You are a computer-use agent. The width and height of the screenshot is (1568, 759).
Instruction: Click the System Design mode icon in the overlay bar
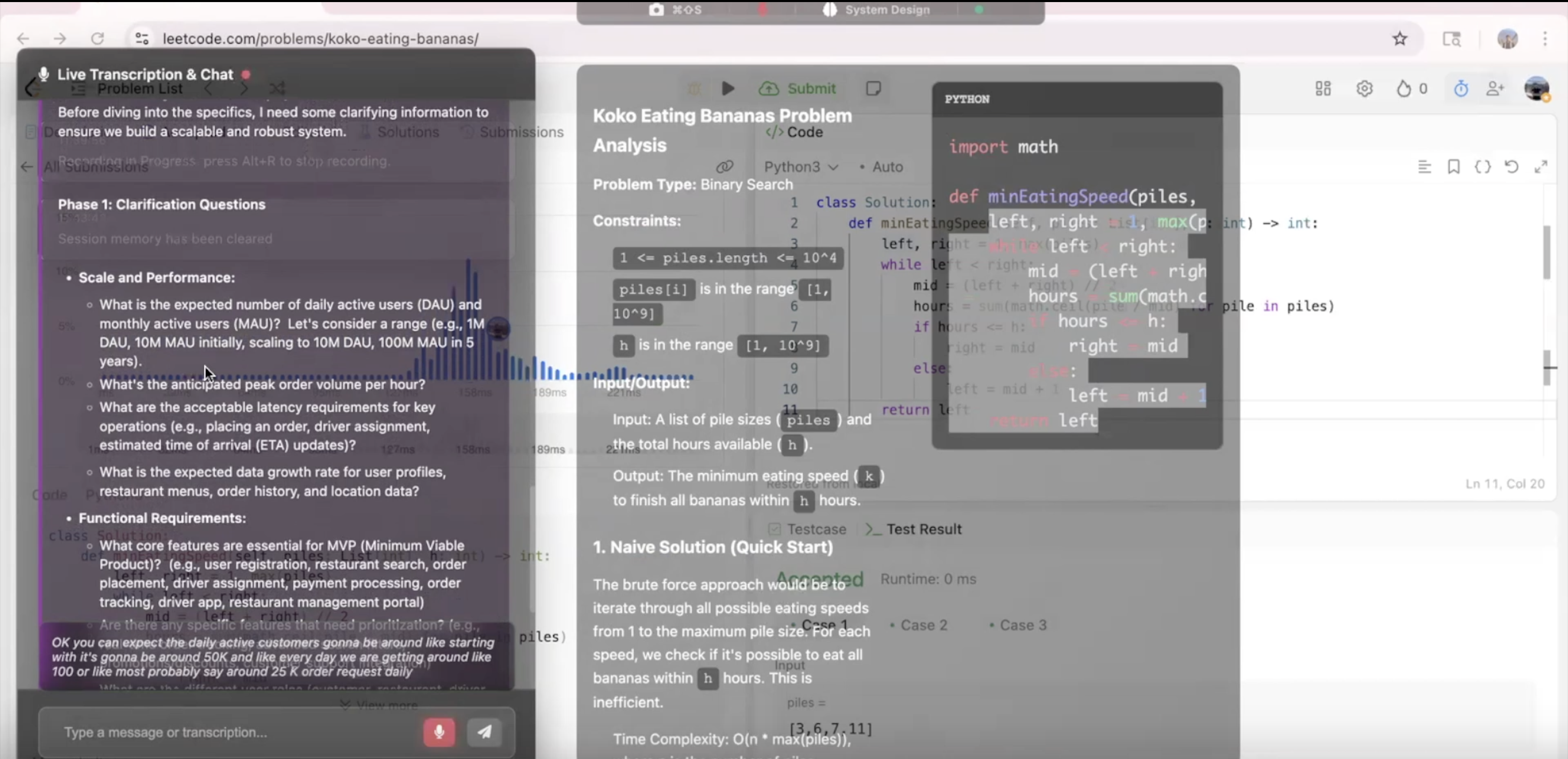830,10
